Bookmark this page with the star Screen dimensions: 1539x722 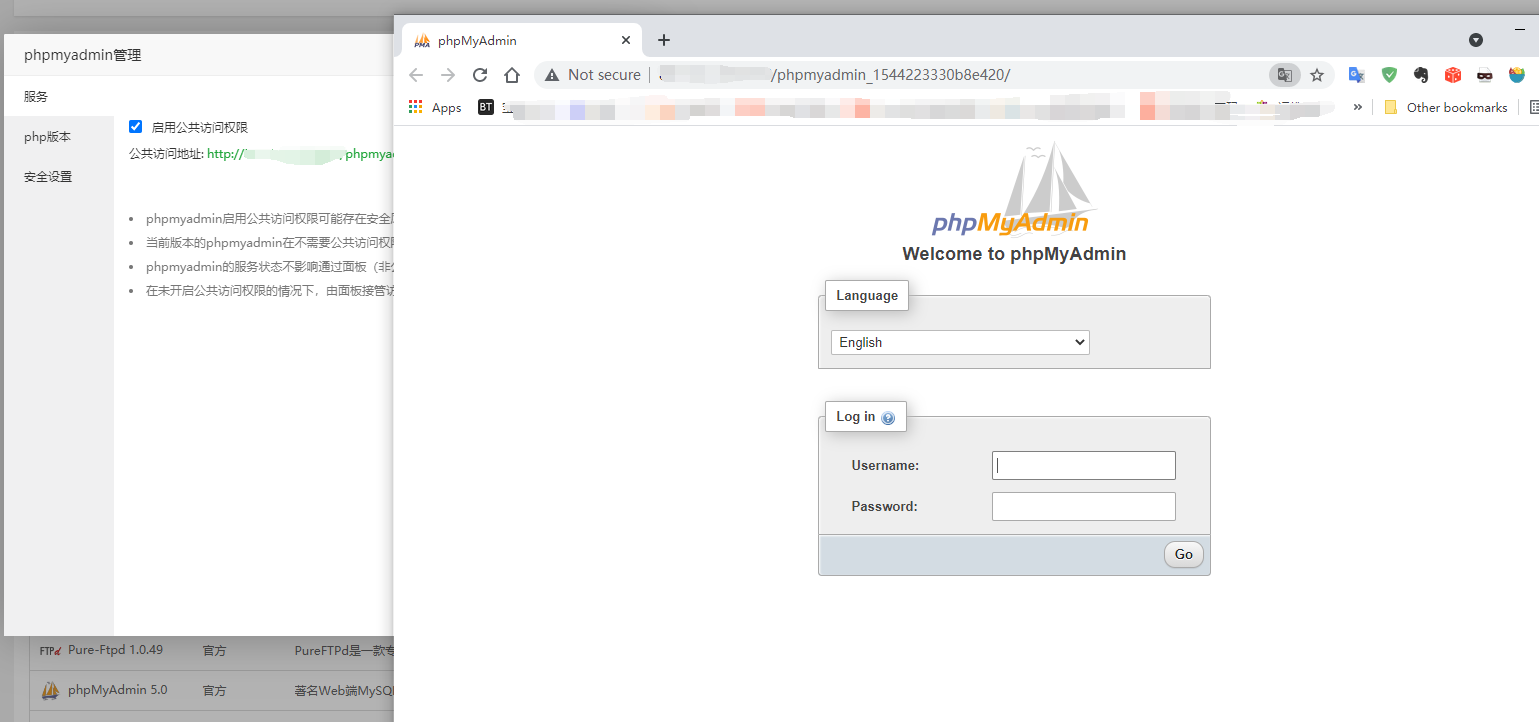coord(1317,75)
